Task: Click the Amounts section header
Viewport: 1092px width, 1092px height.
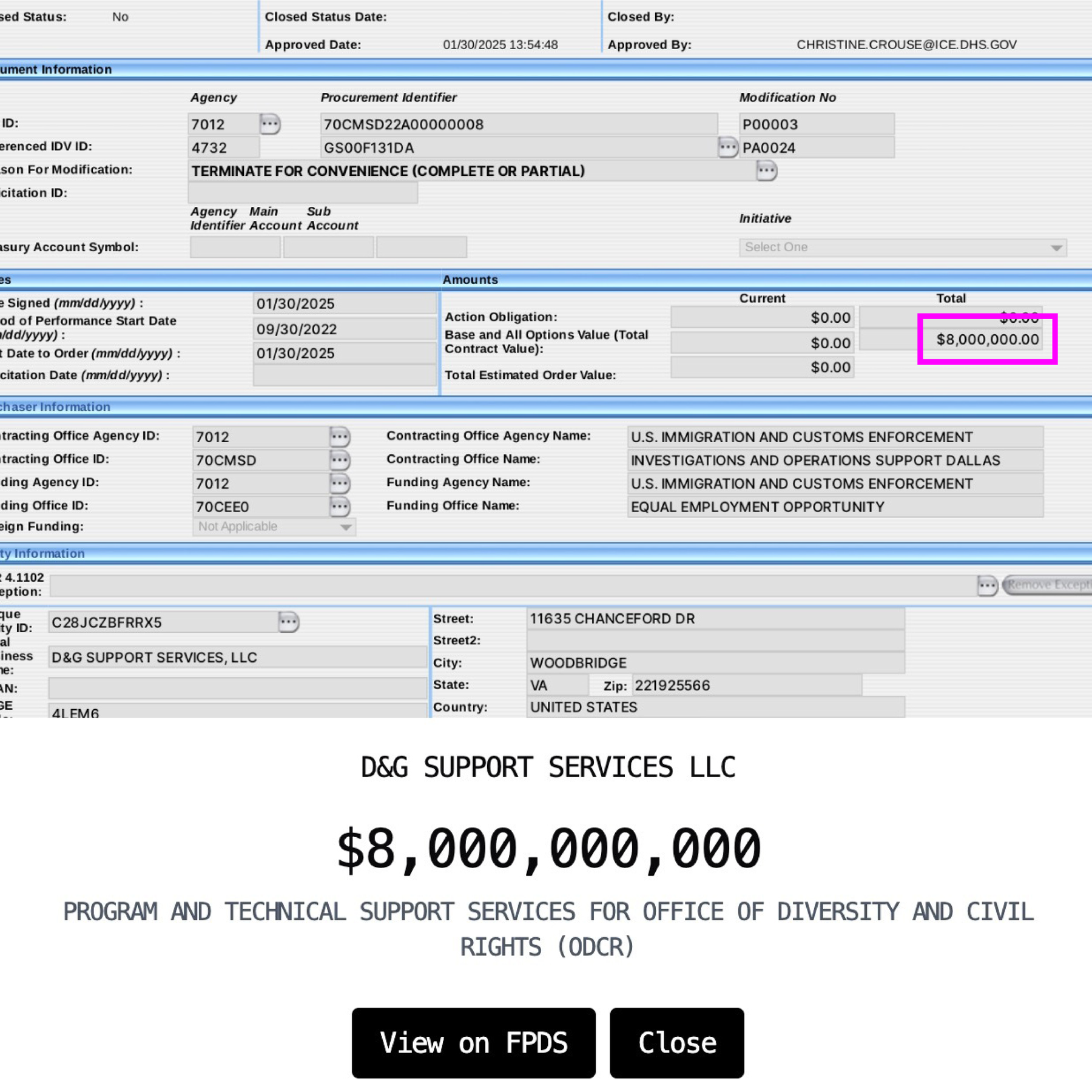Action: (470, 280)
